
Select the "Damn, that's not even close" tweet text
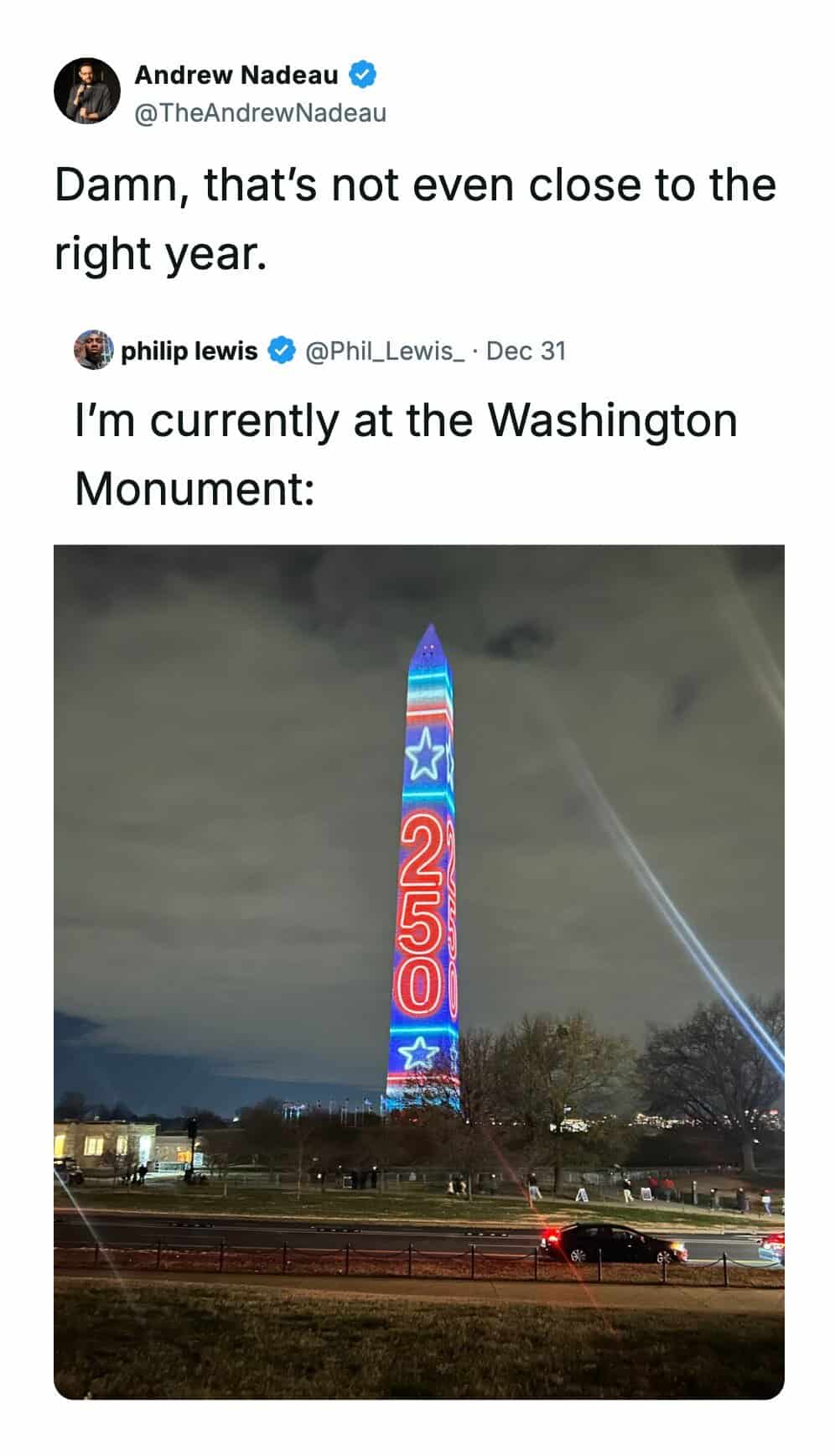(415, 219)
